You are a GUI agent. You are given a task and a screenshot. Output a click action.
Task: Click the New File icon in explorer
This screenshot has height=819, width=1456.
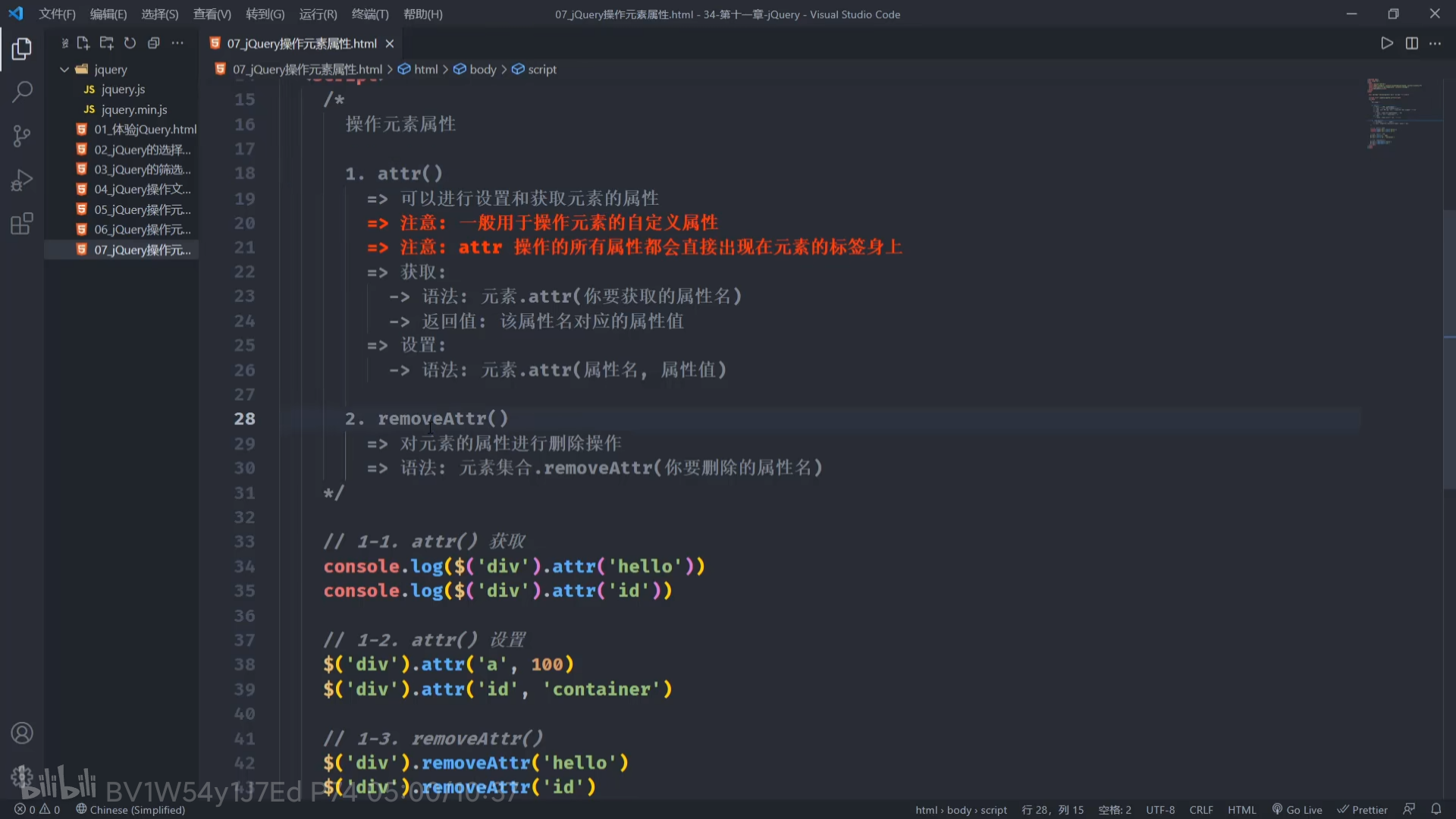83,43
